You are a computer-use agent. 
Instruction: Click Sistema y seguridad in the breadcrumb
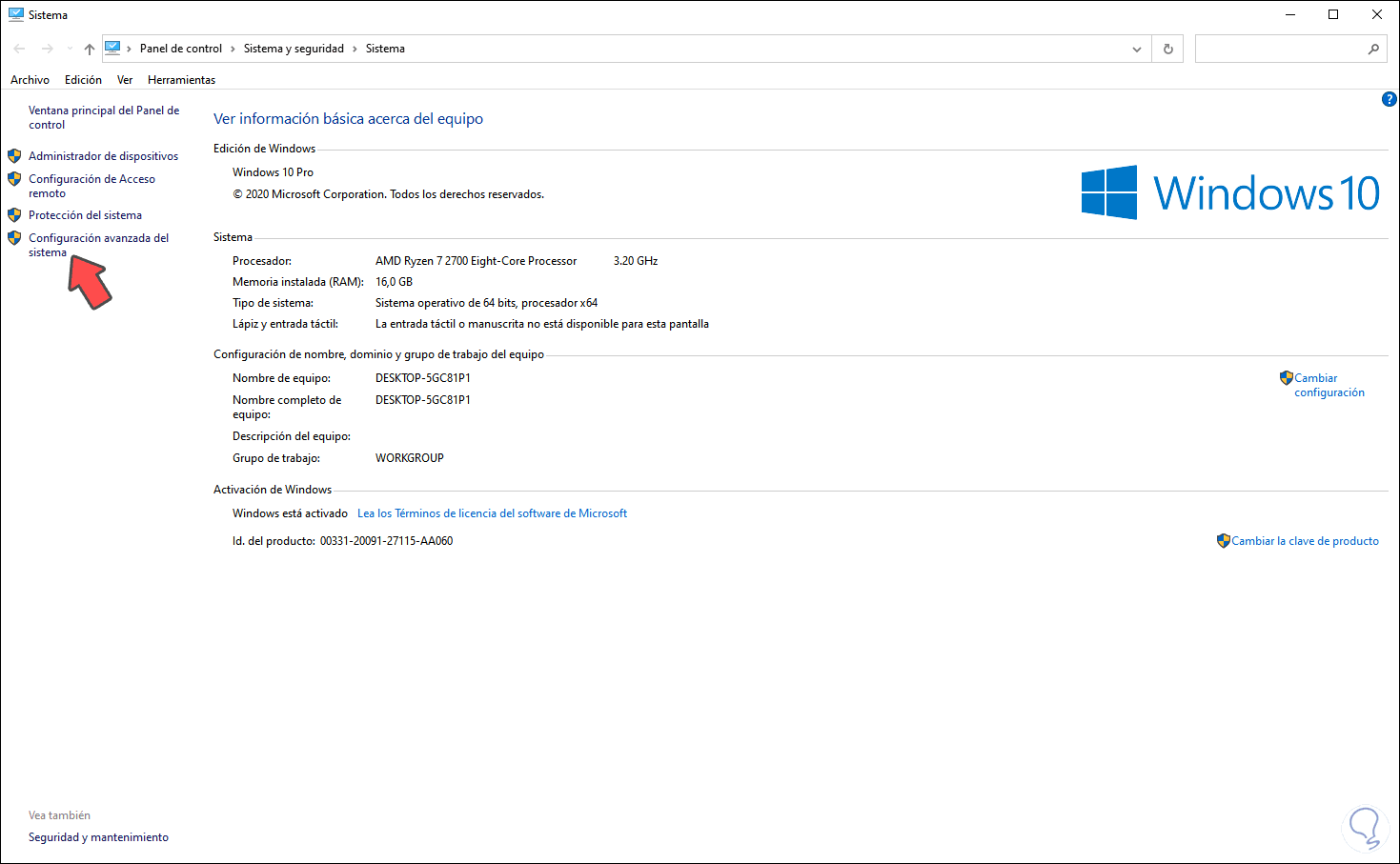294,49
